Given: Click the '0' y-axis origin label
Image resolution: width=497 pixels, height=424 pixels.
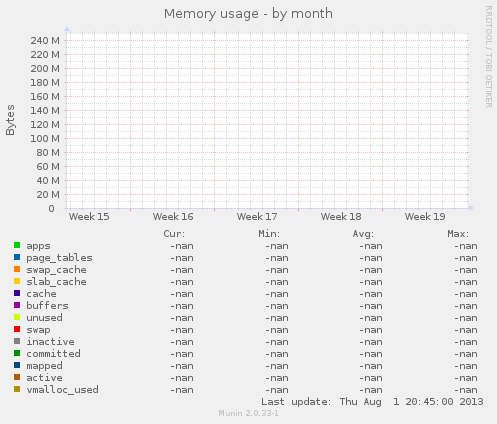Looking at the screenshot, I should pyautogui.click(x=51, y=209).
